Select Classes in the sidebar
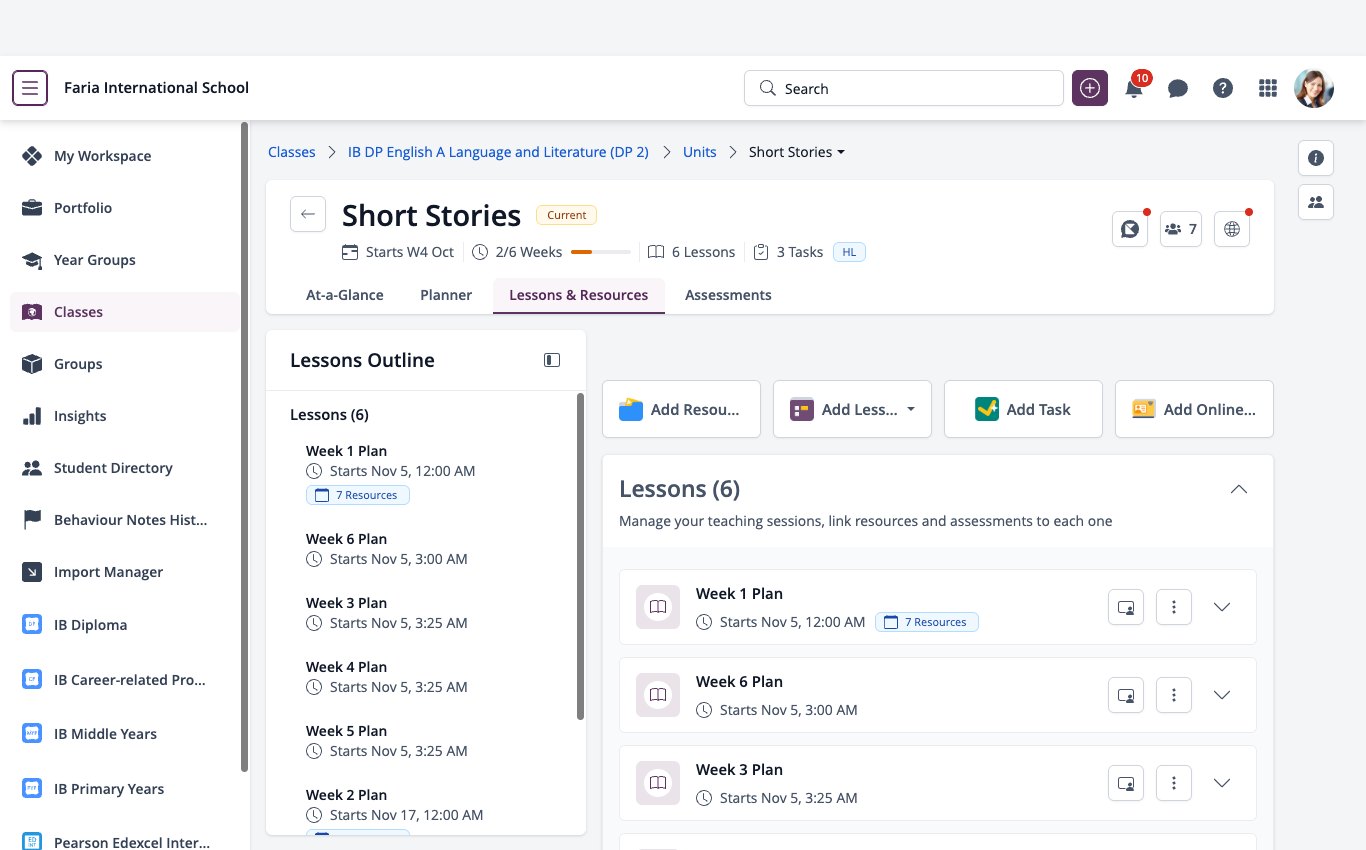This screenshot has height=850, width=1366. coord(124,312)
